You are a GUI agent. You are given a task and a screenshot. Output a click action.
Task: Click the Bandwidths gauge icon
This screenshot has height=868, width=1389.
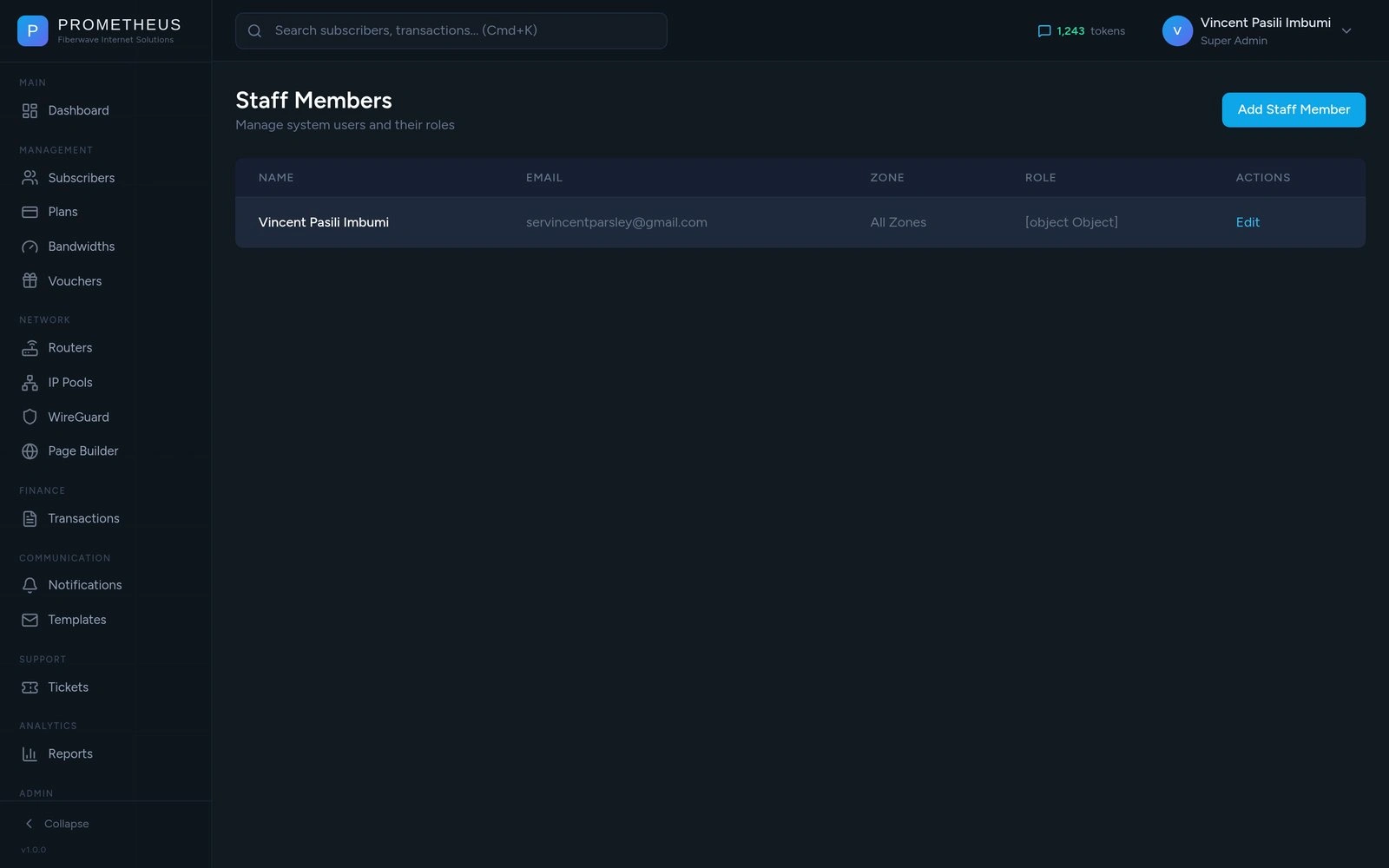point(30,247)
